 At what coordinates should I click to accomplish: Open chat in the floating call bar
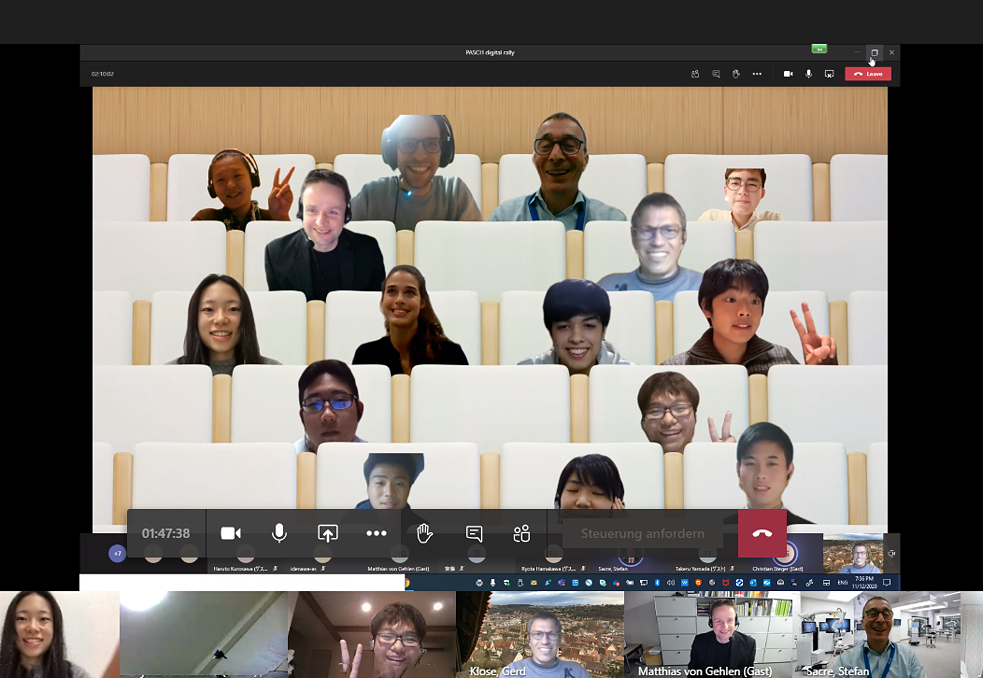coord(474,534)
